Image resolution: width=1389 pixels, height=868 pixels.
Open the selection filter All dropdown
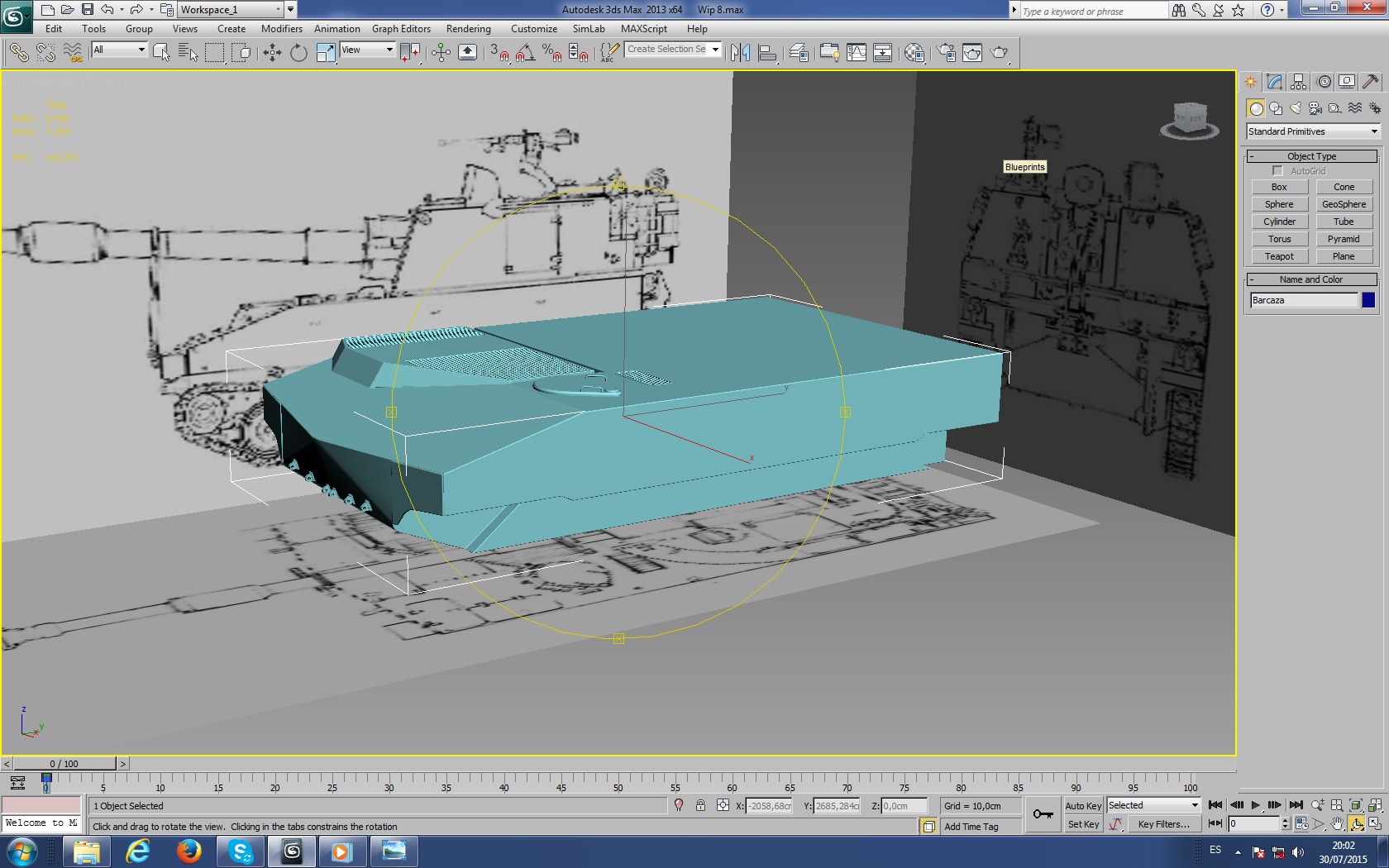click(x=119, y=50)
